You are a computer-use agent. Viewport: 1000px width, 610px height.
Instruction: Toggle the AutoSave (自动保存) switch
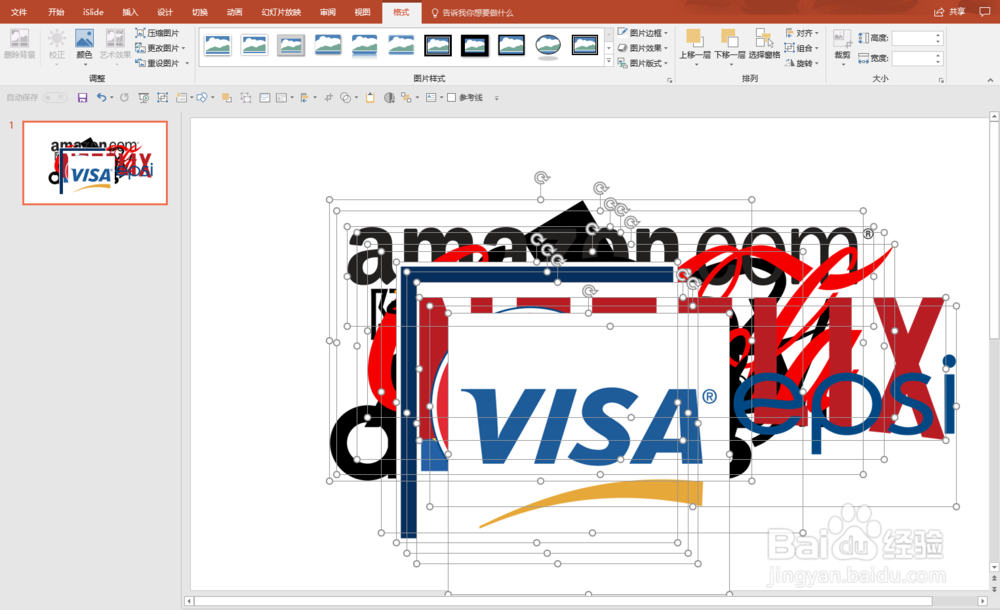point(55,98)
